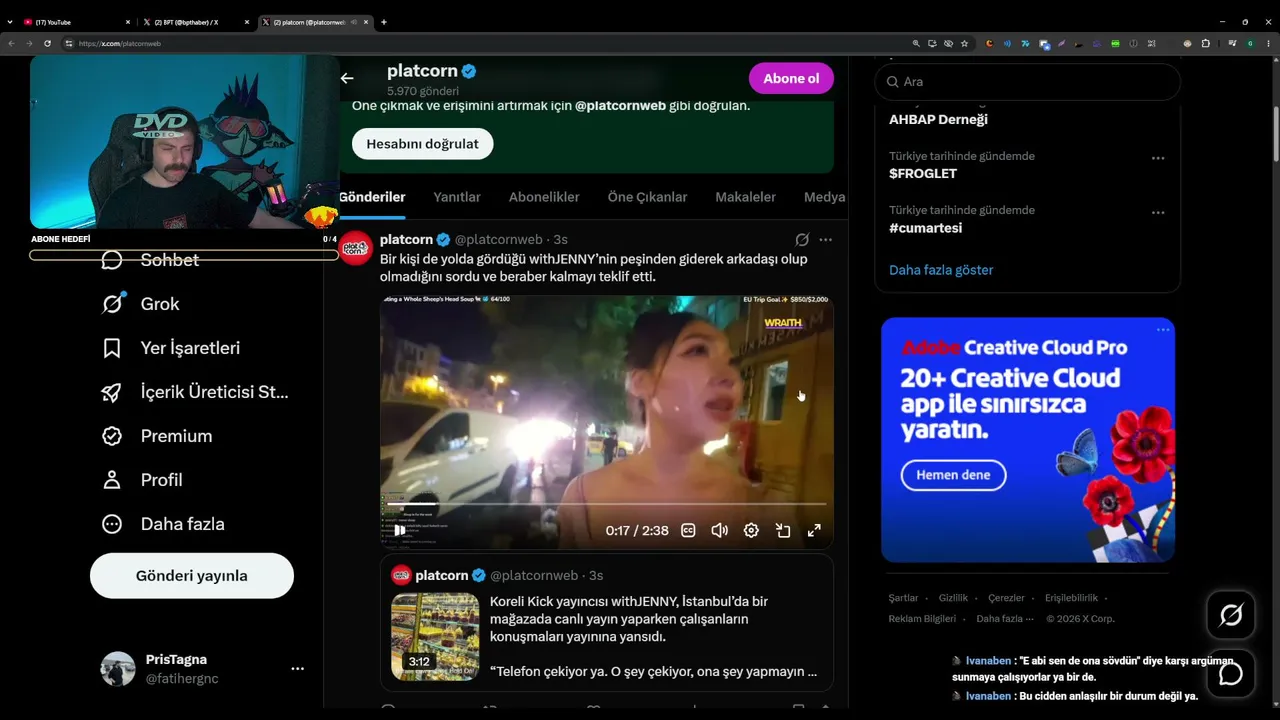The width and height of the screenshot is (1280, 720).
Task: Open options for the #cumartesi trend
Action: [1158, 212]
